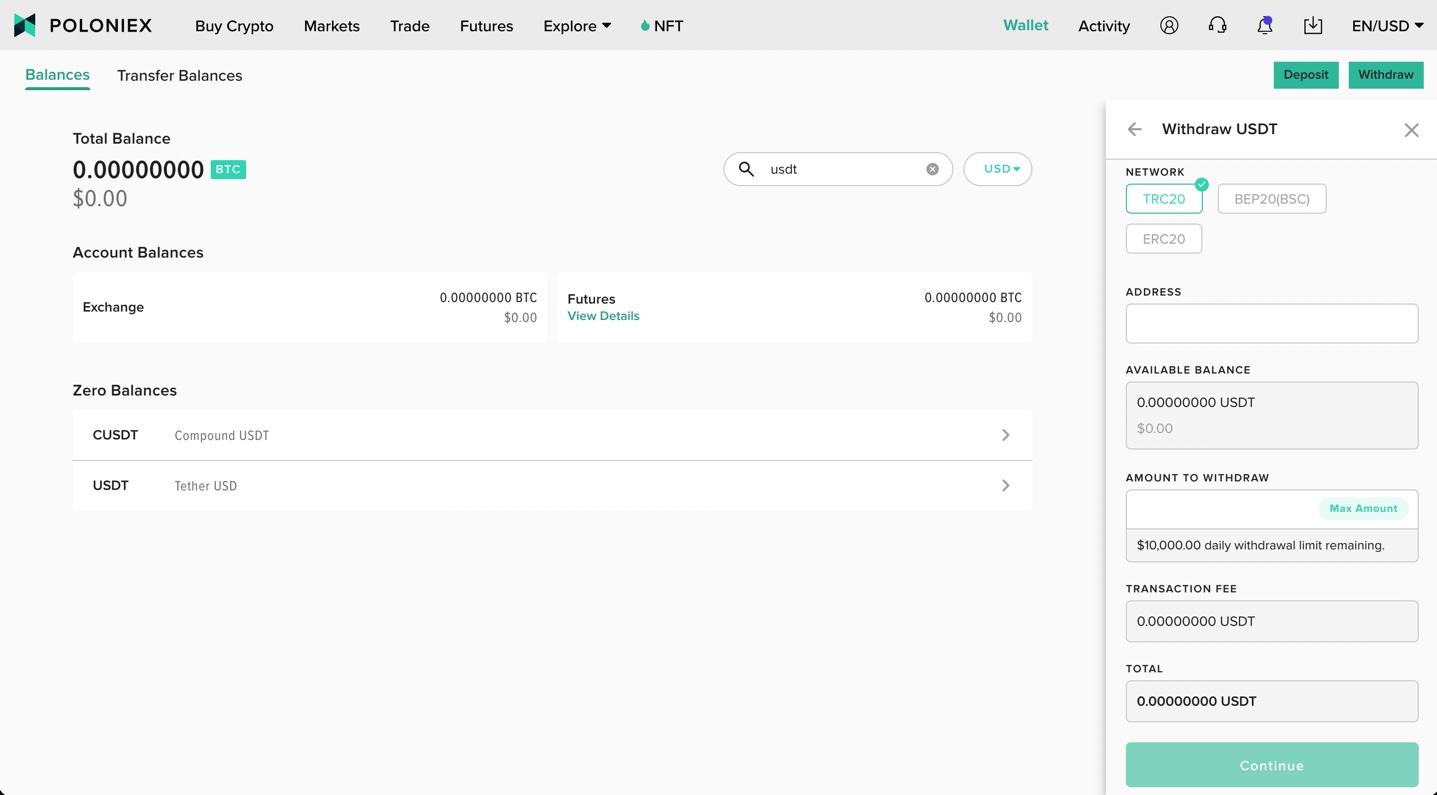Open the Buy Crypto menu
The width and height of the screenshot is (1437, 795).
click(234, 26)
